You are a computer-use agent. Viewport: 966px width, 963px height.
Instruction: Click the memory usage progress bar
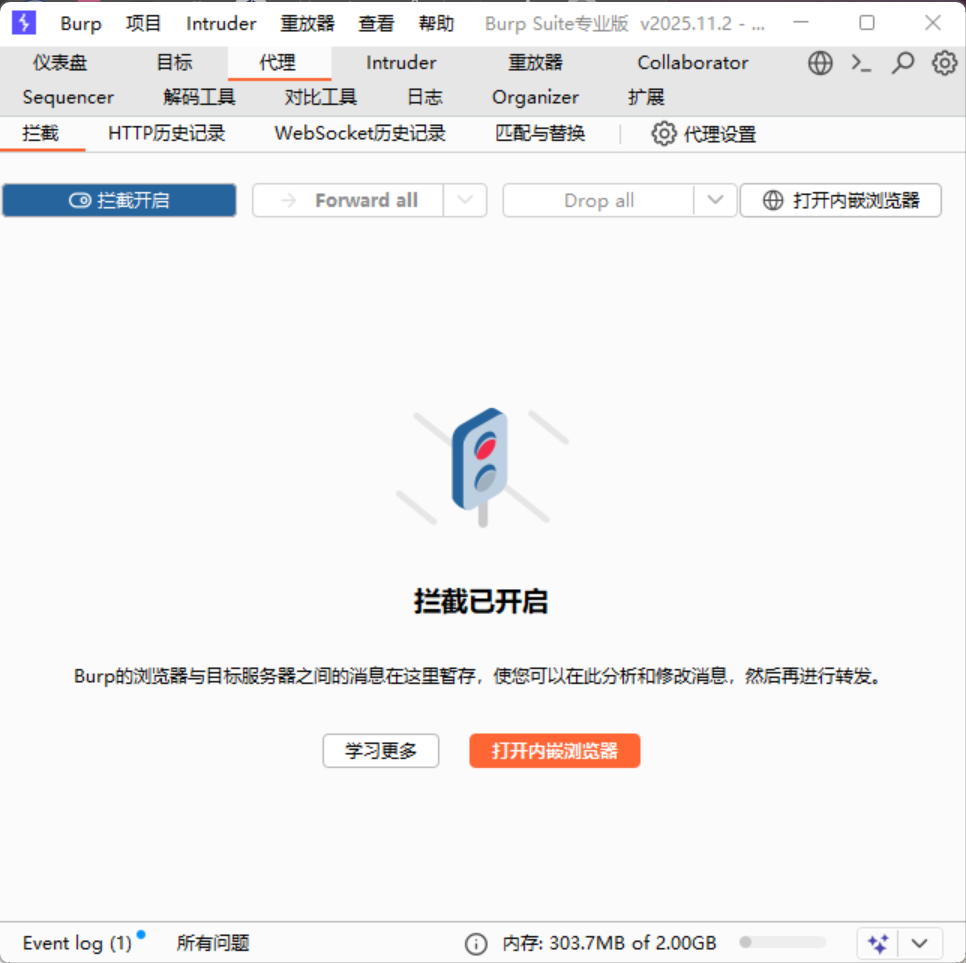(x=782, y=942)
